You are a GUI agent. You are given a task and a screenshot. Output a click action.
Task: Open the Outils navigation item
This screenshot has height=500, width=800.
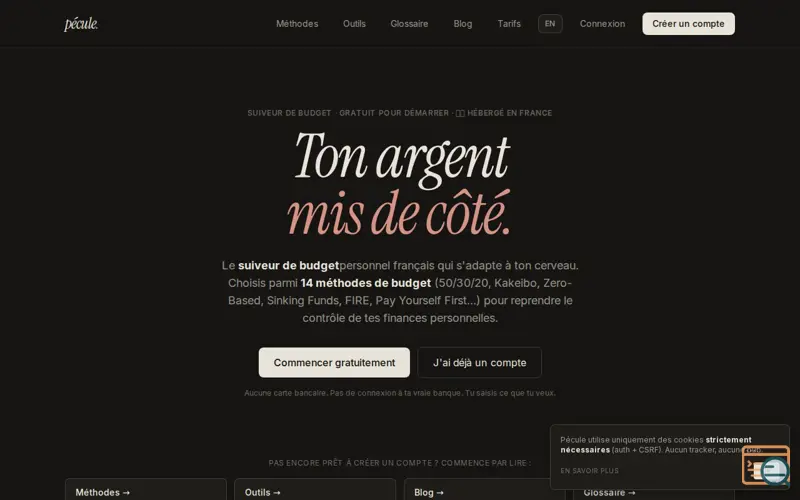[x=354, y=24]
